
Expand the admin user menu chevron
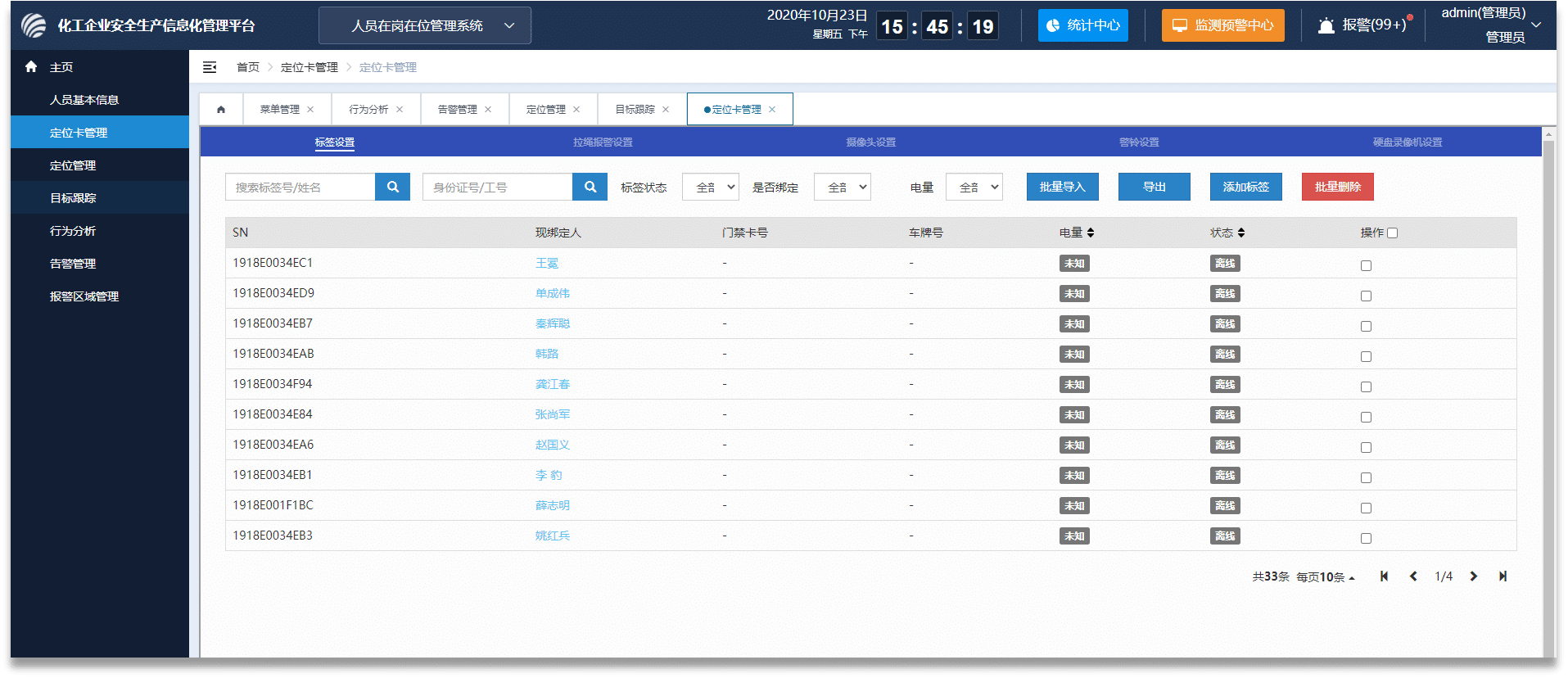[1536, 25]
